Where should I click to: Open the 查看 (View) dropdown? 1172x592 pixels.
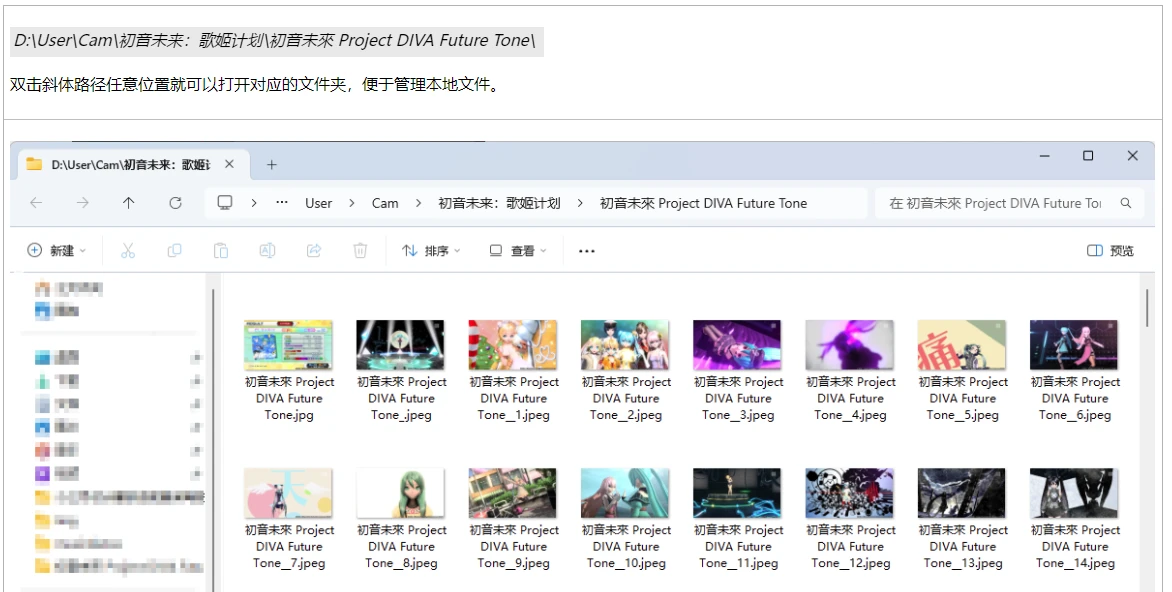pyautogui.click(x=518, y=250)
